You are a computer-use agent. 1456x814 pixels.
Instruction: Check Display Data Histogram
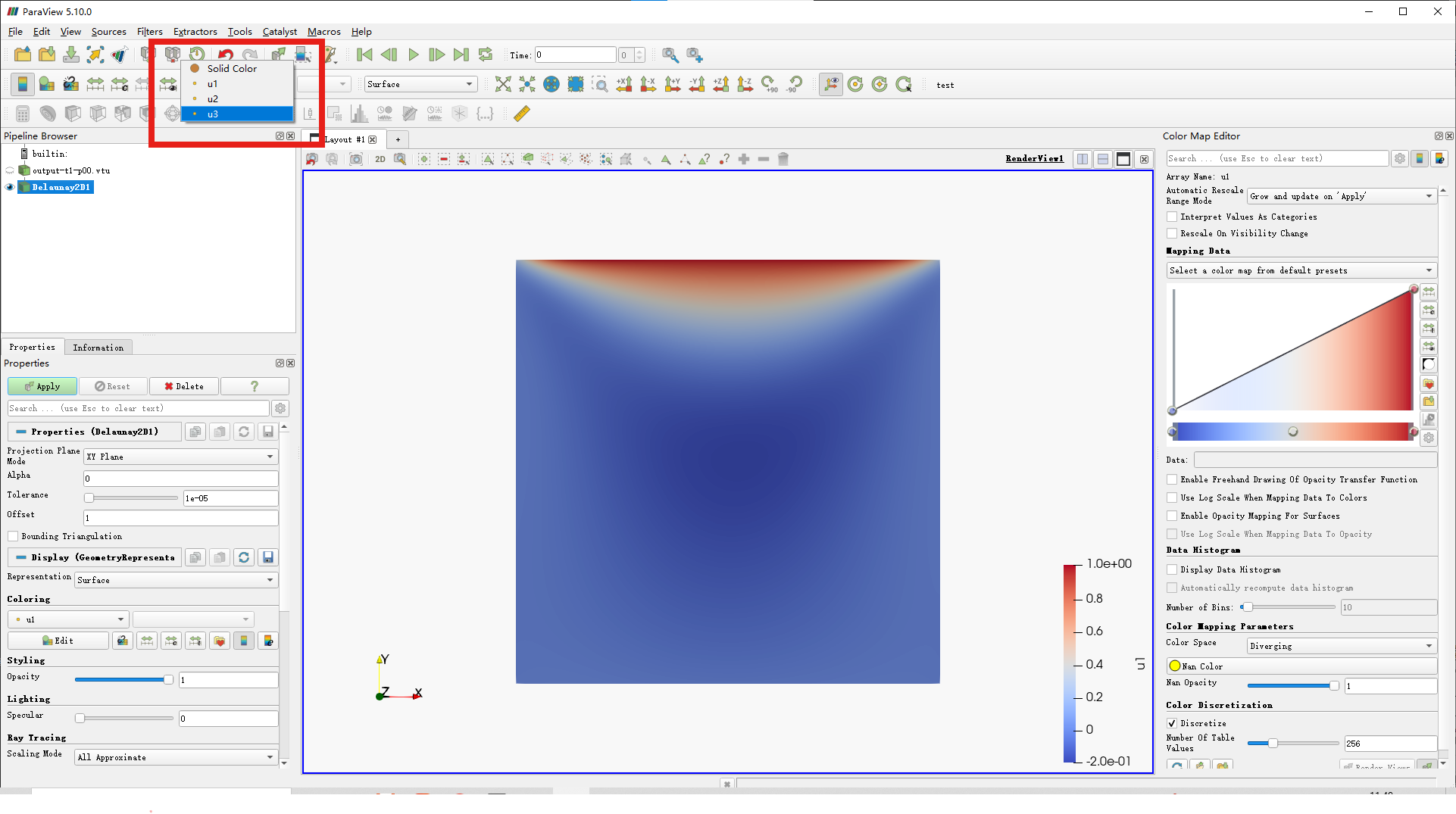point(1172,569)
